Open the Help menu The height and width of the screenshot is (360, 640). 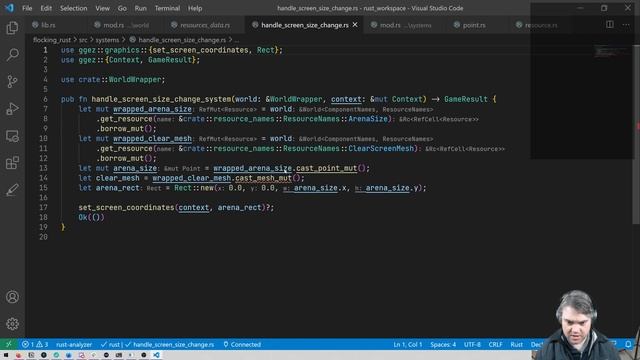195,8
